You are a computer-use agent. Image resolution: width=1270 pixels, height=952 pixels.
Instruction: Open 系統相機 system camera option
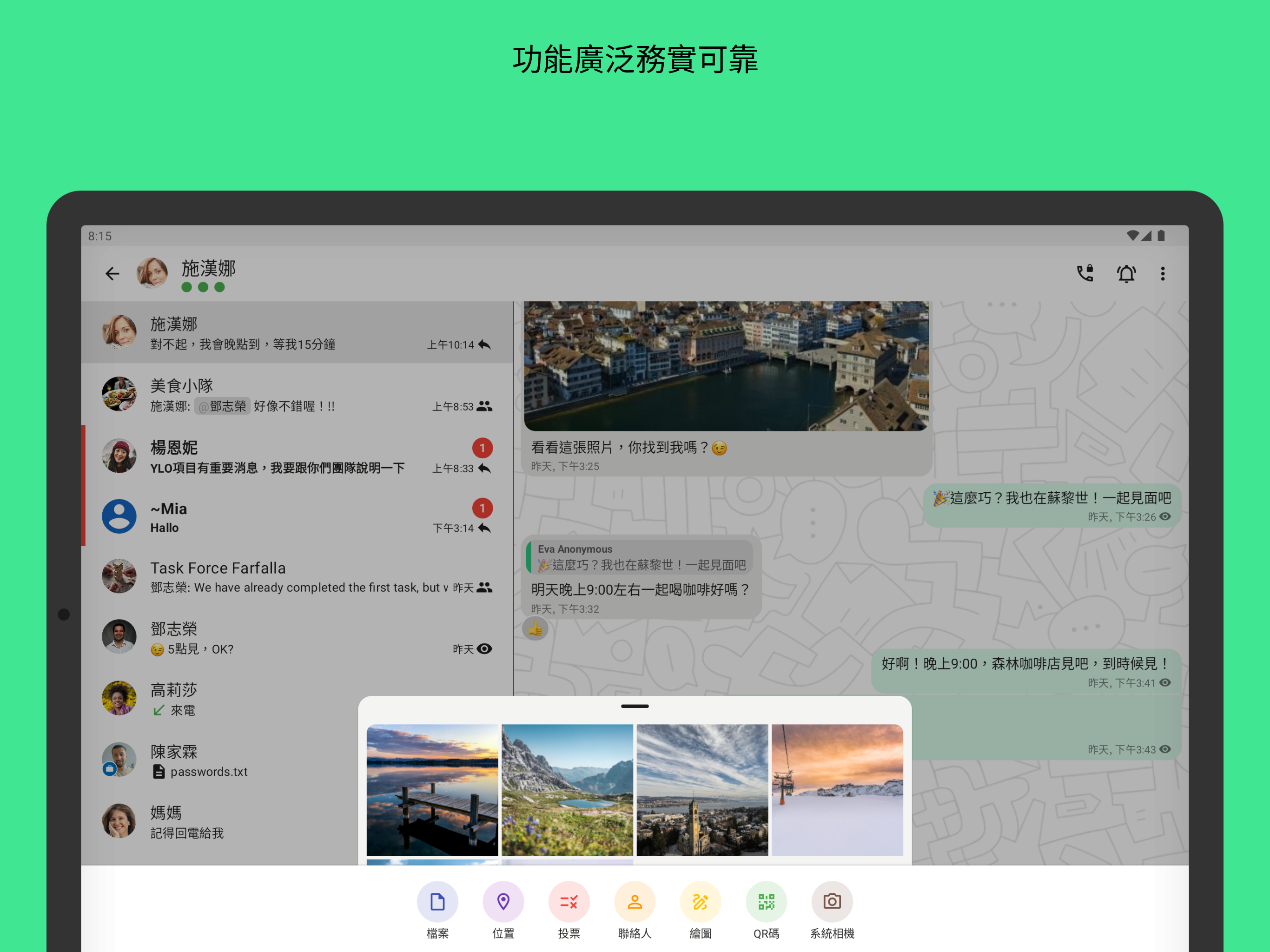coord(832,910)
